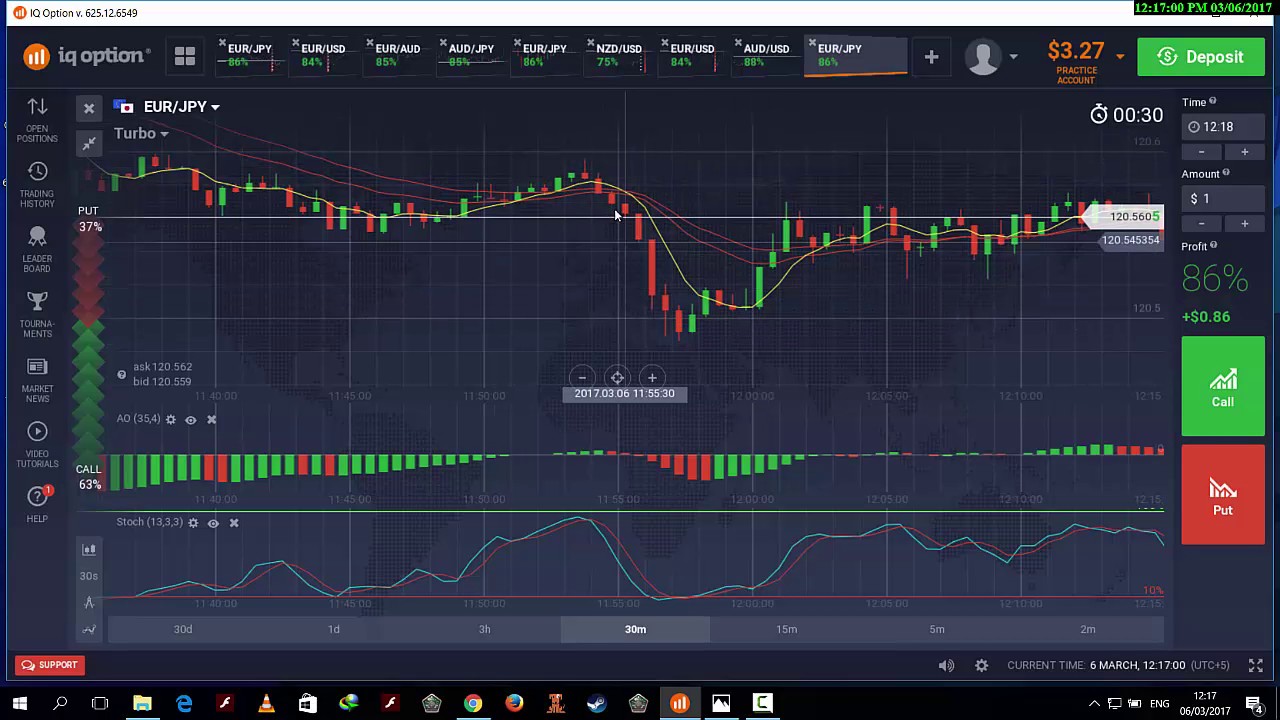Open Trading History in sidebar
The image size is (1280, 720).
[x=37, y=185]
